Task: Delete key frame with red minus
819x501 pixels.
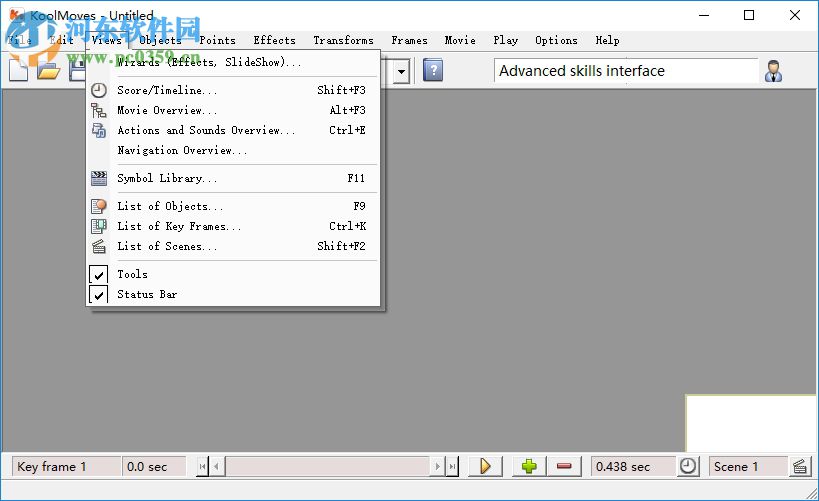Action: (x=564, y=466)
